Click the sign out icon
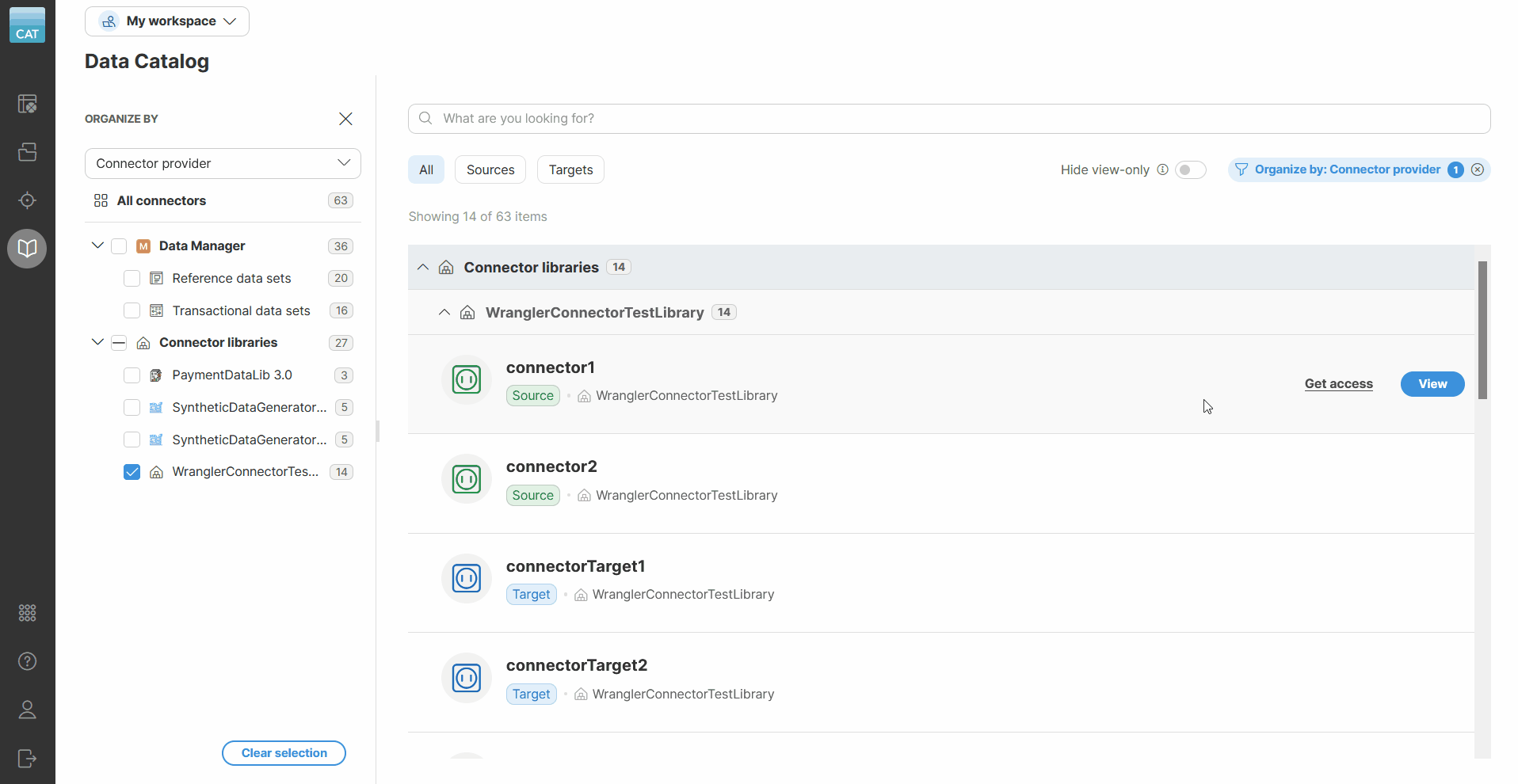 pos(27,759)
